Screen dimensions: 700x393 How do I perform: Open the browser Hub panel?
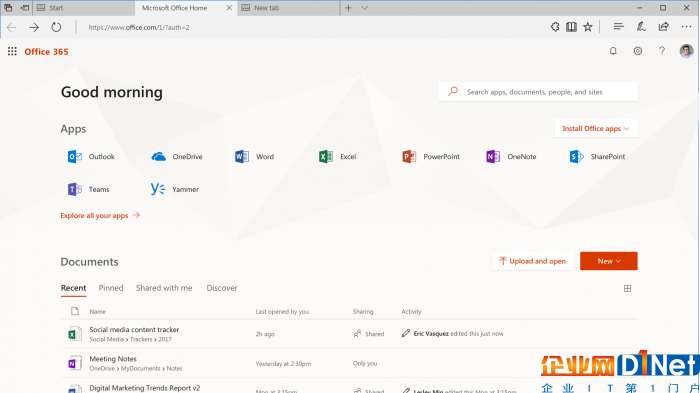pyautogui.click(x=618, y=27)
